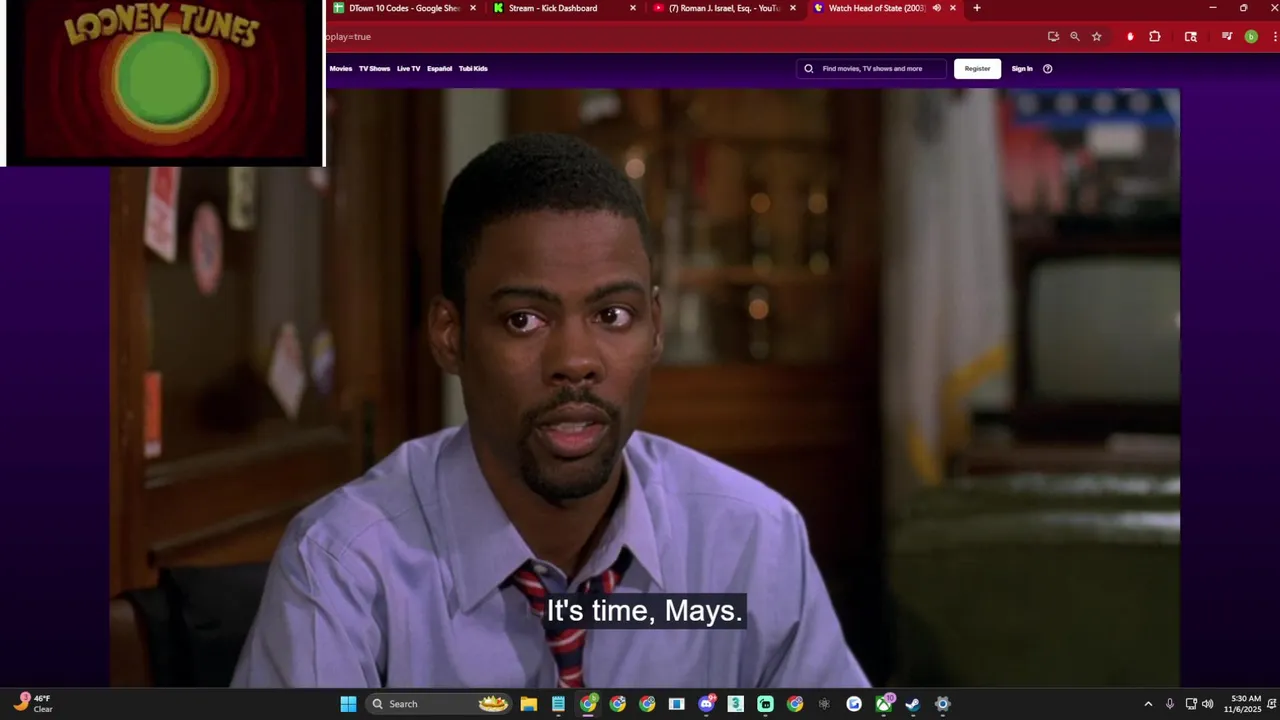
Task: Open the network status tray icon
Action: [x=1191, y=704]
